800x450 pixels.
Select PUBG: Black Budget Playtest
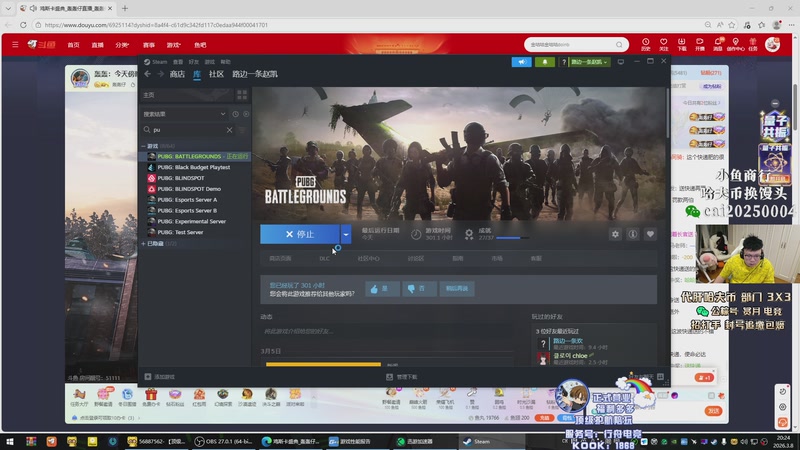(194, 167)
